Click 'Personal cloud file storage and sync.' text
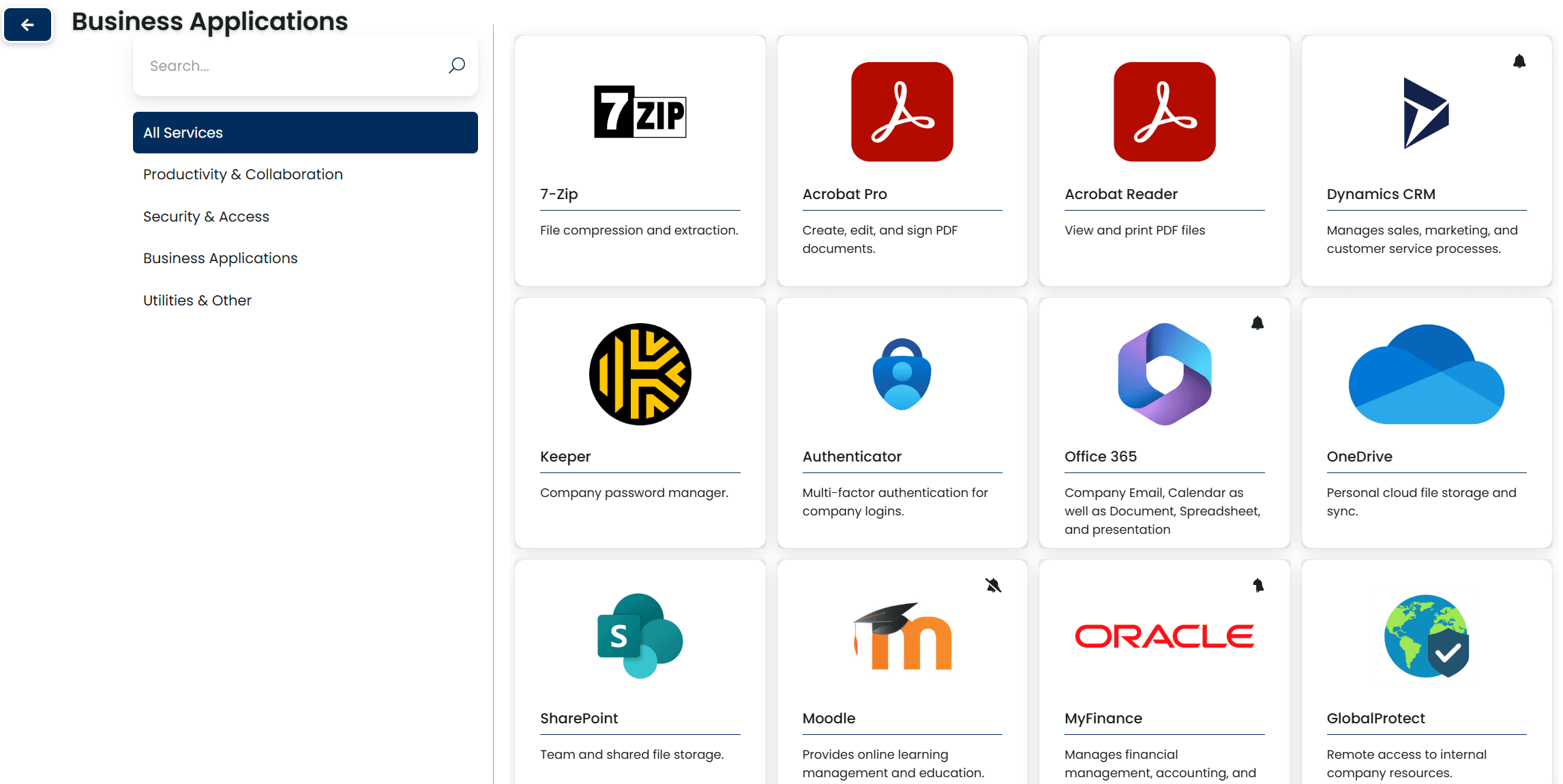Viewport: 1563px width, 784px height. (1421, 502)
